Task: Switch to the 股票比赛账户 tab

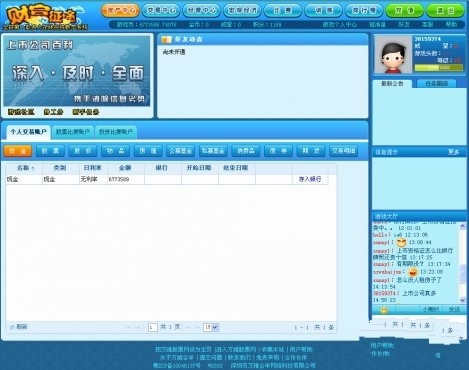Action: coord(73,132)
